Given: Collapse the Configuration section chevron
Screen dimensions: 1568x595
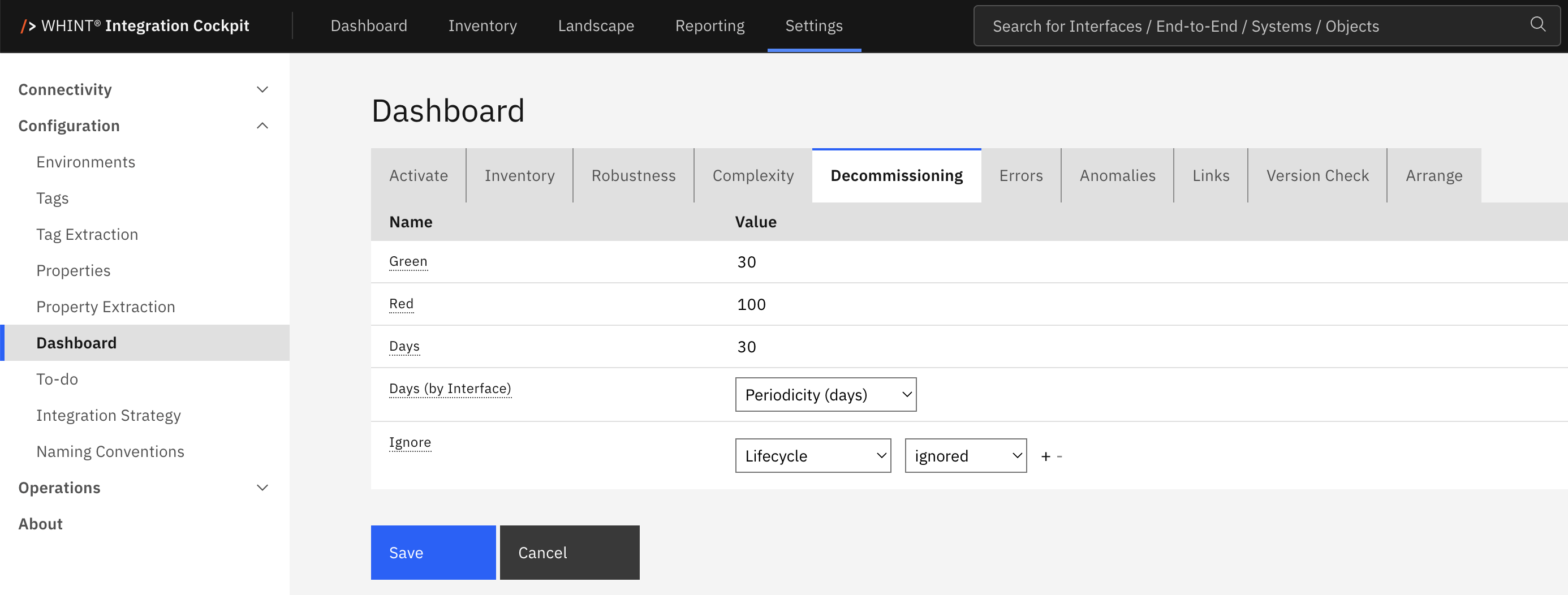Looking at the screenshot, I should coord(262,126).
